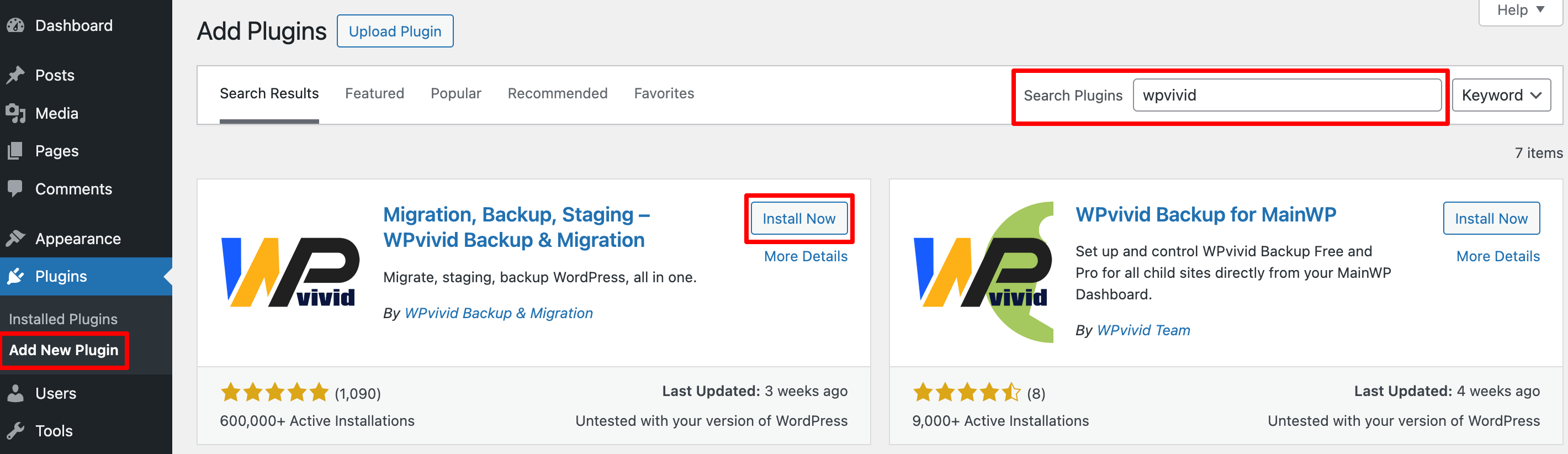Click the Pages icon in sidebar
1568x454 pixels.
tap(15, 151)
